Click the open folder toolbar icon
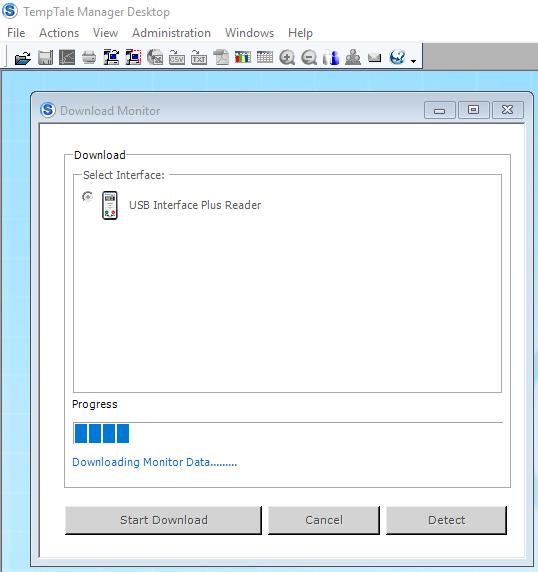 (23, 58)
